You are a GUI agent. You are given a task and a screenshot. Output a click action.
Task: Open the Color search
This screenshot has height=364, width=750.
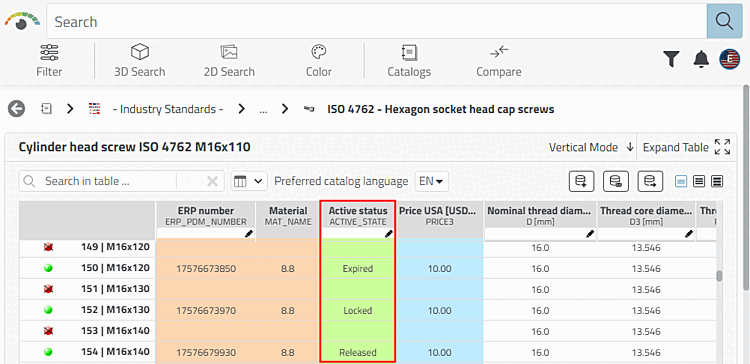(319, 60)
